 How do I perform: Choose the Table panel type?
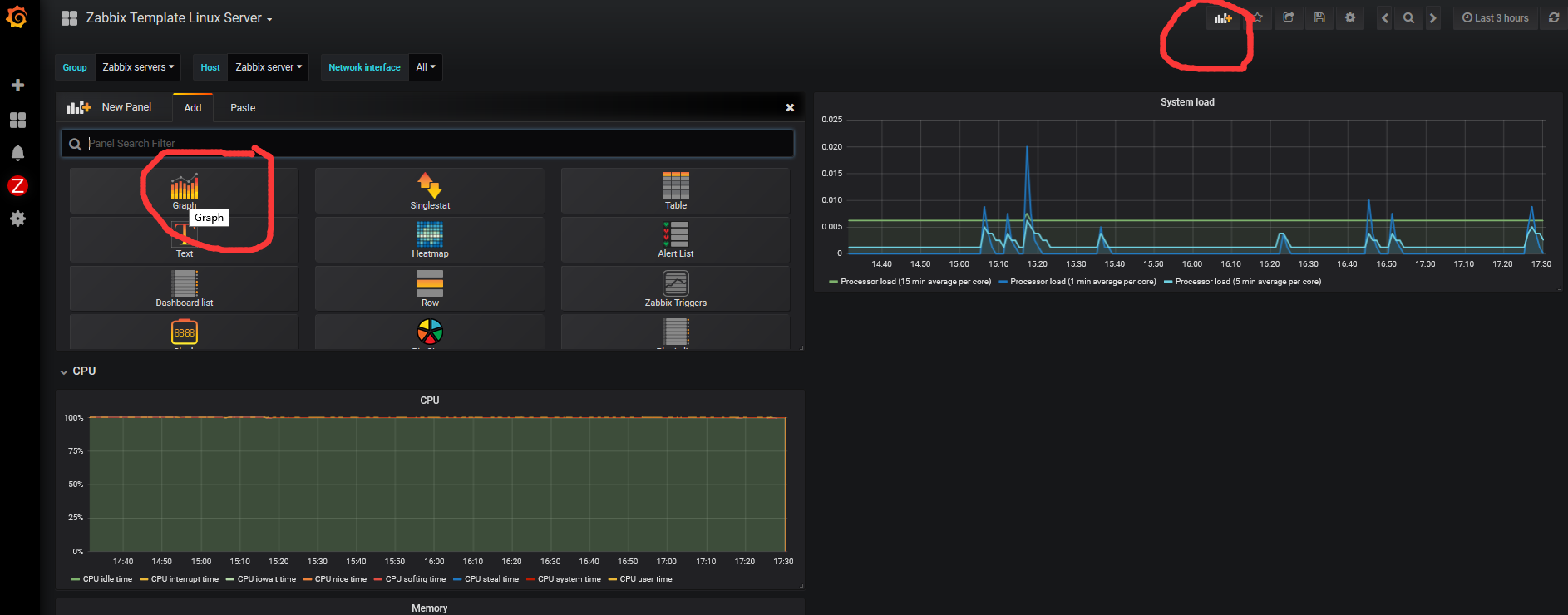[x=675, y=191]
